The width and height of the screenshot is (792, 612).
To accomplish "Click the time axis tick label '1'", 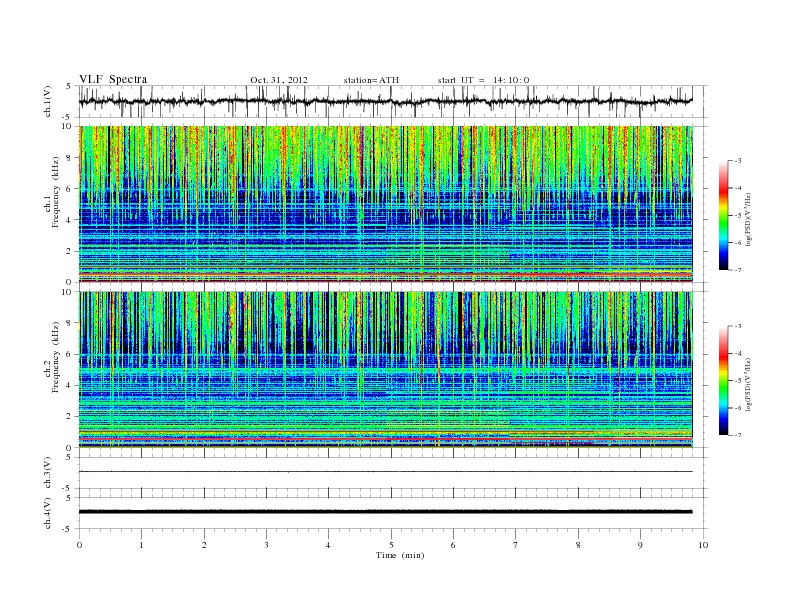I will 141,545.
